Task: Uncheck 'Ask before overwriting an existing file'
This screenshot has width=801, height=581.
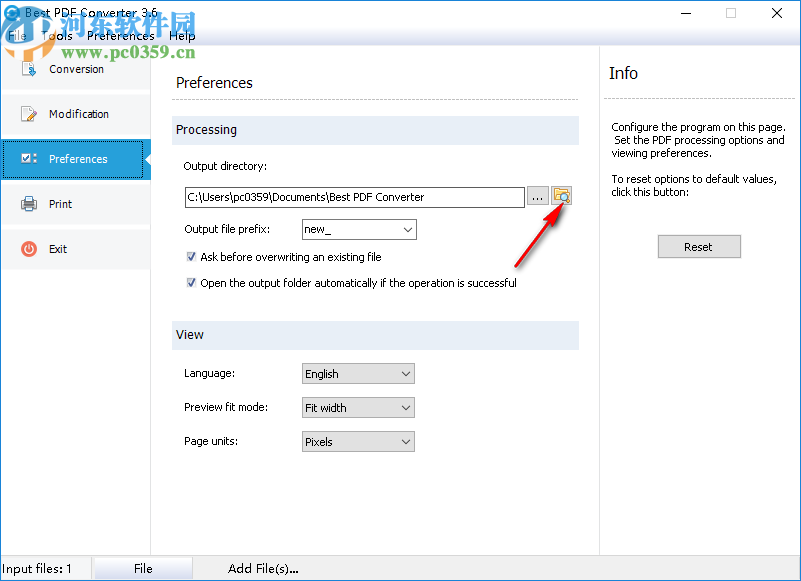Action: pos(190,256)
